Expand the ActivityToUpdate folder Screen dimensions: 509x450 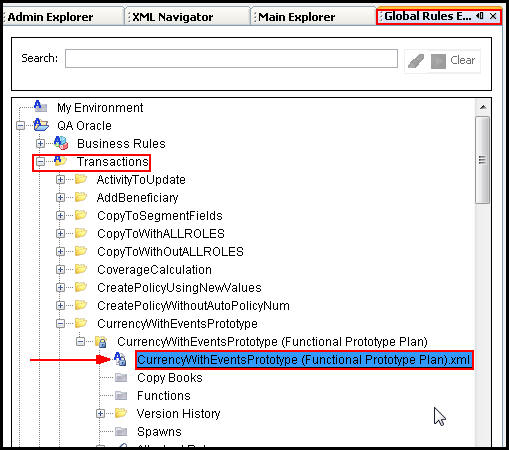click(60, 180)
